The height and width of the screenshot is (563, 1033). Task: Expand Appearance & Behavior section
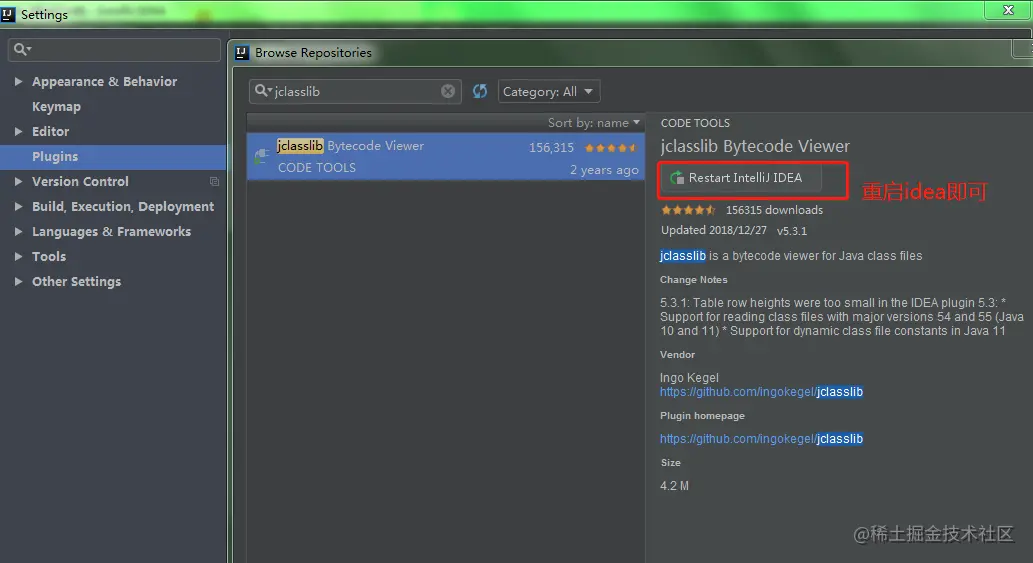click(18, 82)
